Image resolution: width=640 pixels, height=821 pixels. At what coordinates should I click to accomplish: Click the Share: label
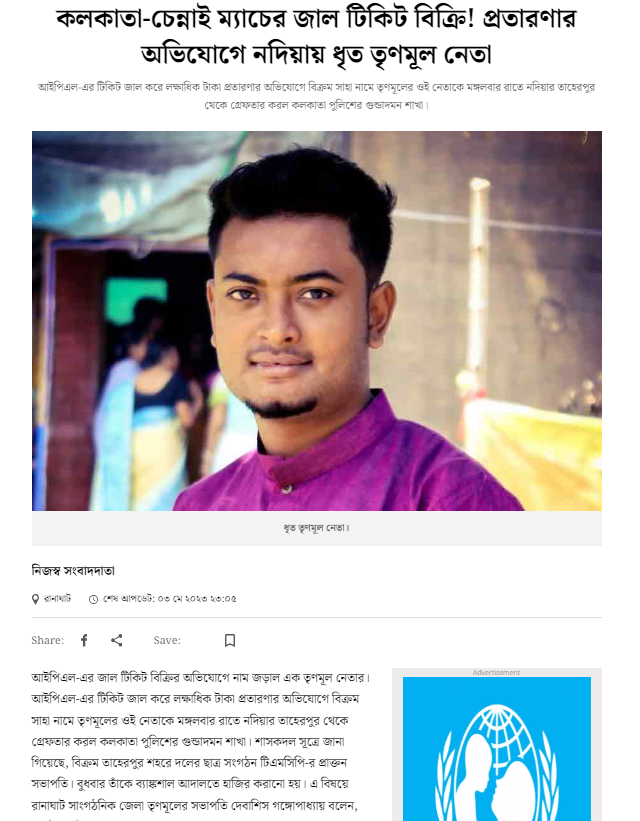[48, 640]
